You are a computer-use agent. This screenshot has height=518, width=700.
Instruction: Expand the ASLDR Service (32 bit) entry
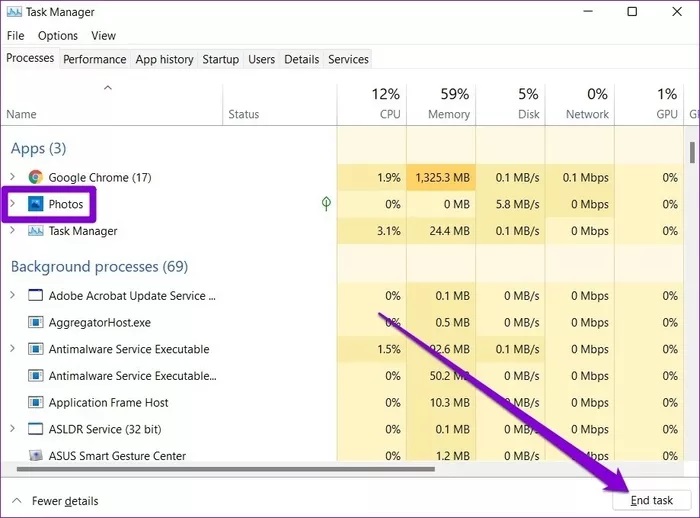(x=12, y=429)
